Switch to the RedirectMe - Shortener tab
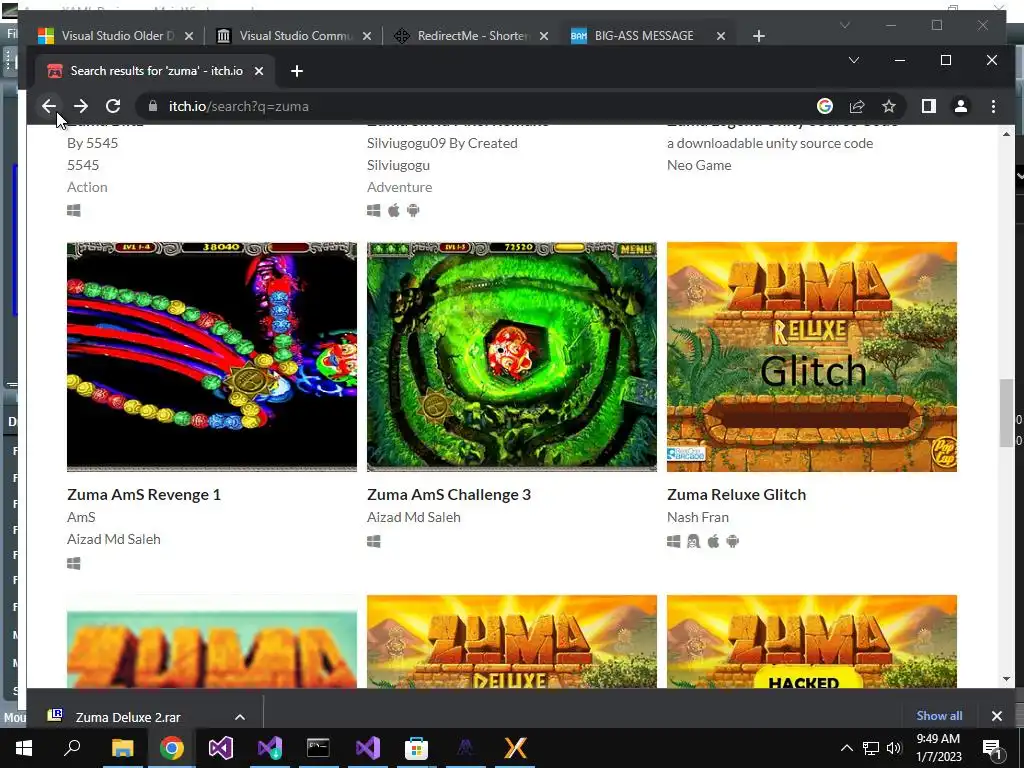The width and height of the screenshot is (1024, 768). click(472, 36)
